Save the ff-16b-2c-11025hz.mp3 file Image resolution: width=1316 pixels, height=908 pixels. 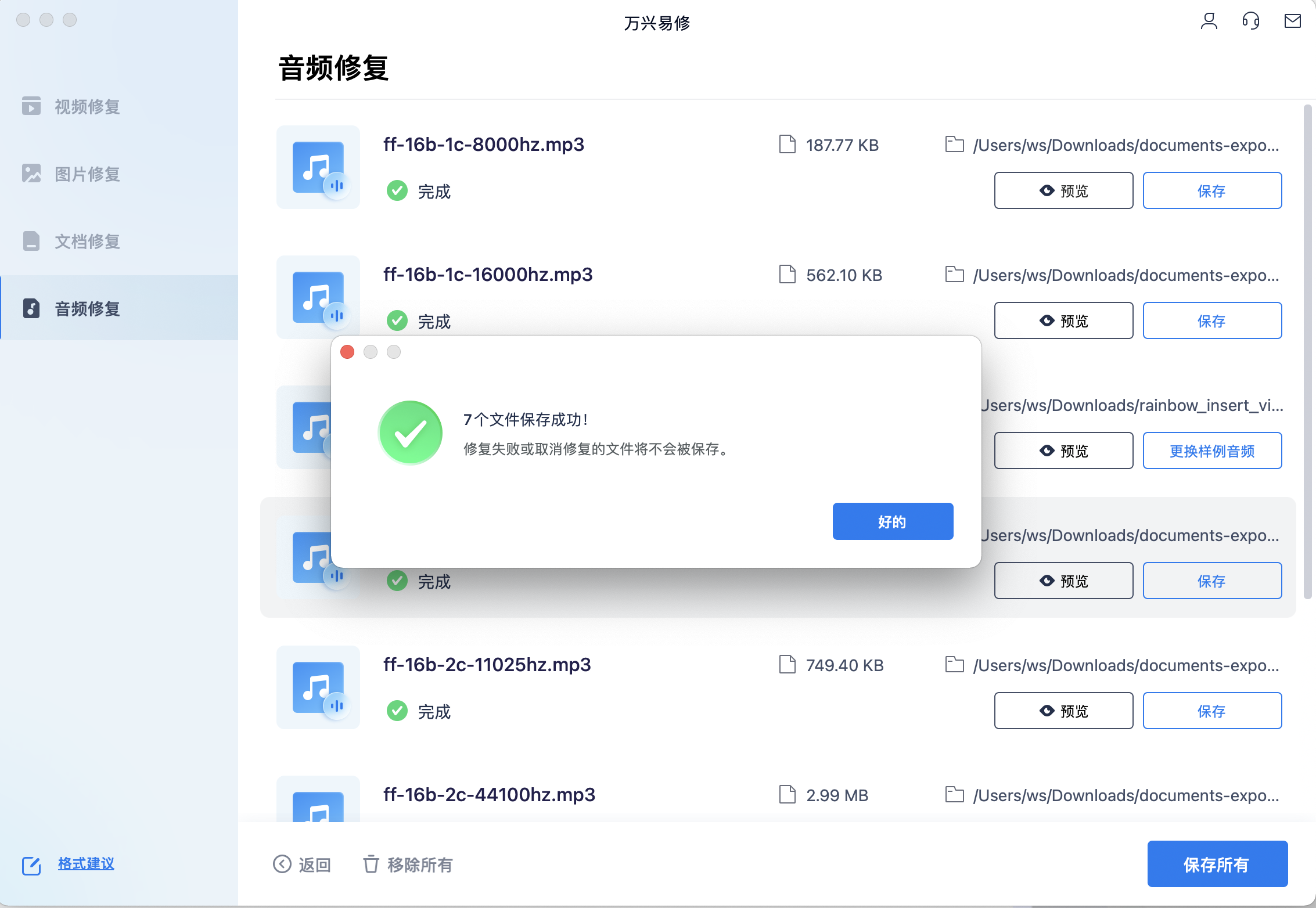pyautogui.click(x=1212, y=710)
